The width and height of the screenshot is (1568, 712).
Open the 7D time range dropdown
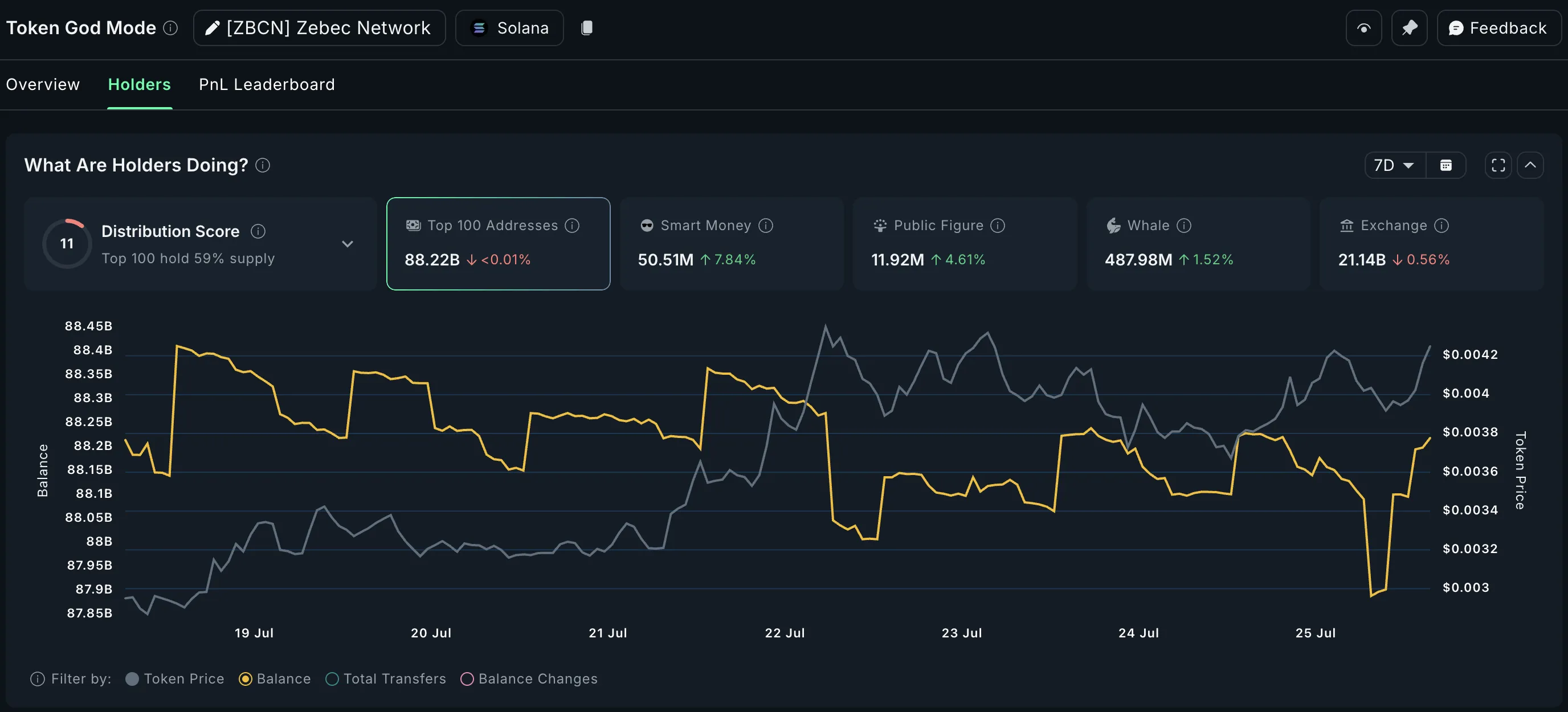[1394, 166]
